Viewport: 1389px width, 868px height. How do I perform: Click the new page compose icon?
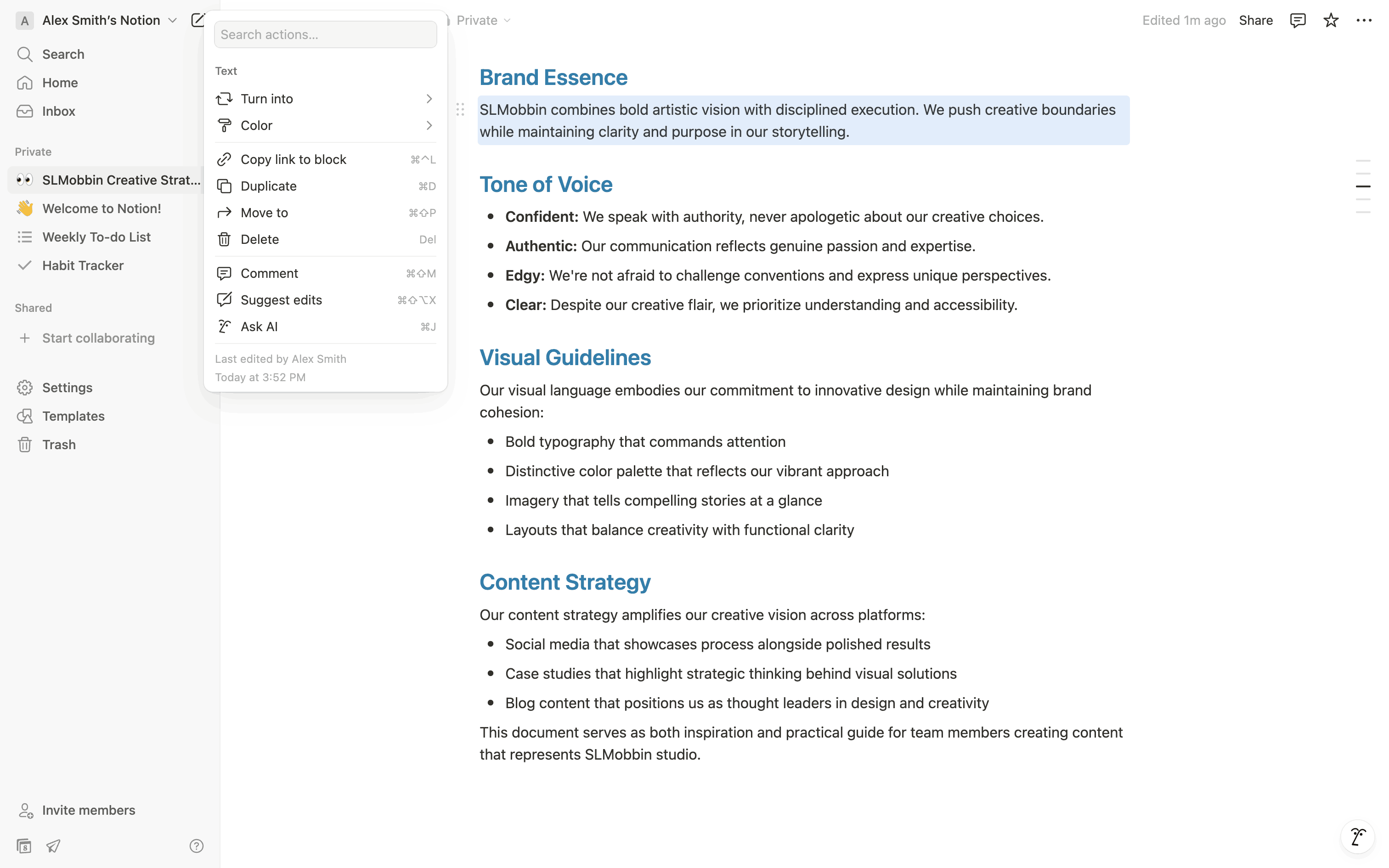197,20
